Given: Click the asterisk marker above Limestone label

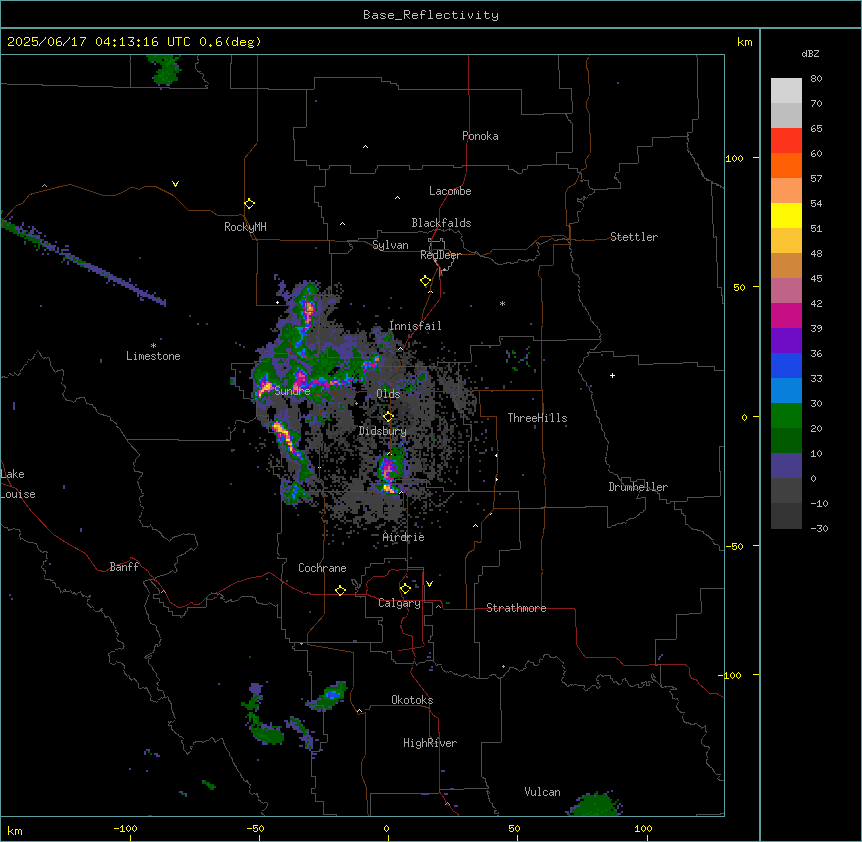Looking at the screenshot, I should pos(153,346).
